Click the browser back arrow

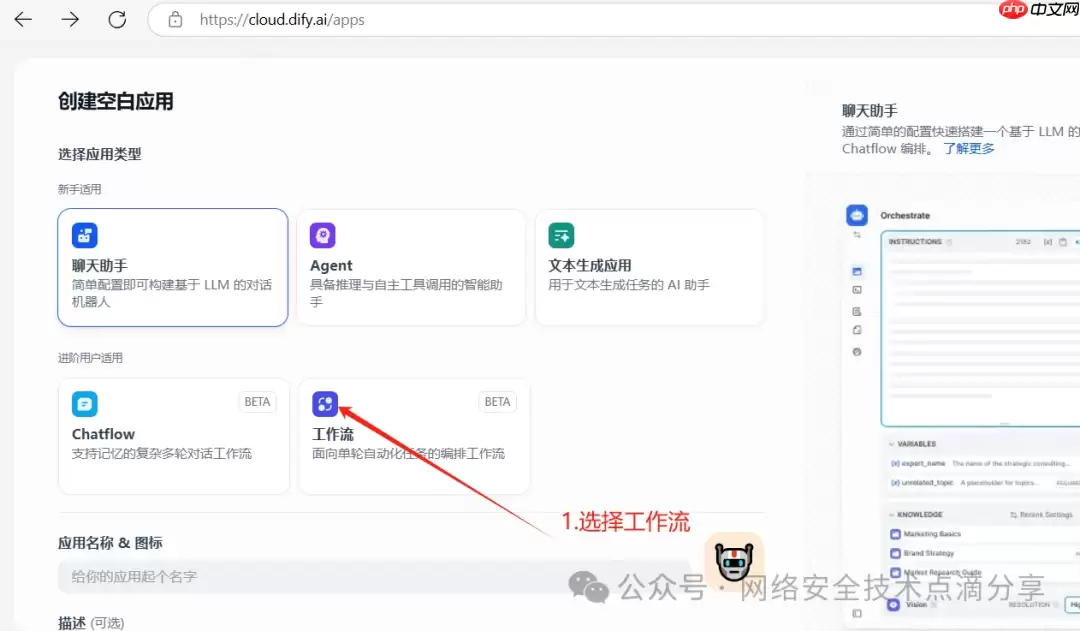(22, 19)
